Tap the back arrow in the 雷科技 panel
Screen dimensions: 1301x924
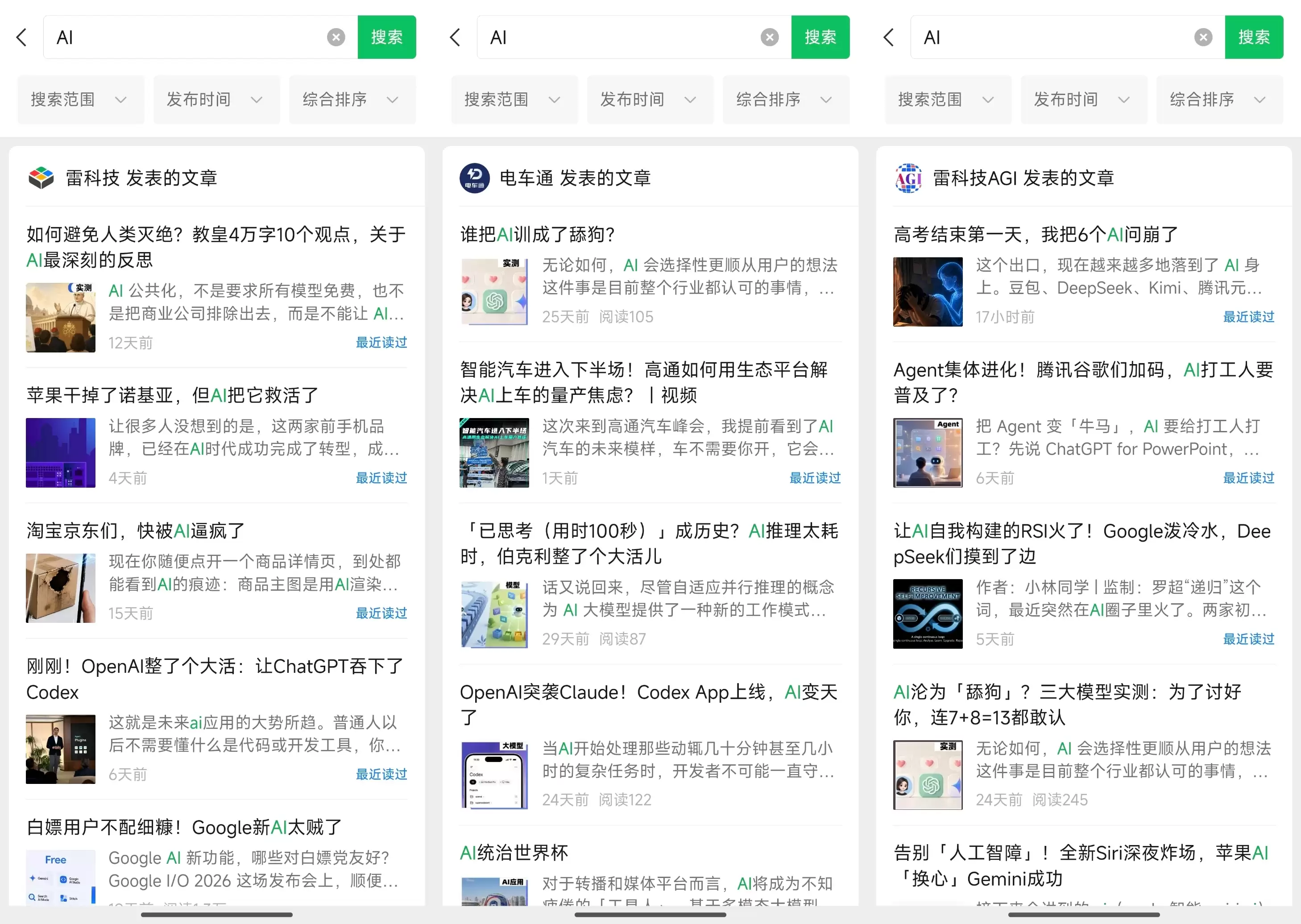pos(21,37)
